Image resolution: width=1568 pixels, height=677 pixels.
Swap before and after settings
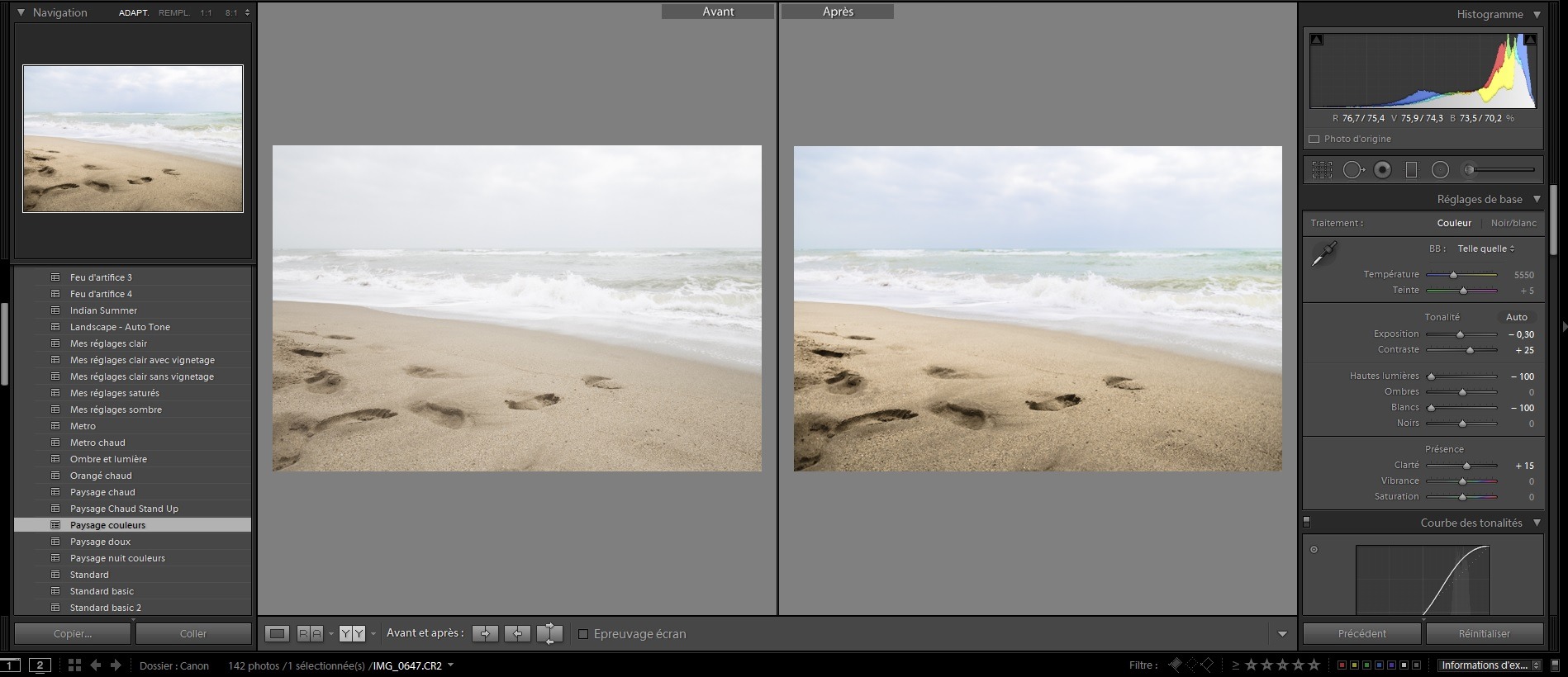[549, 634]
